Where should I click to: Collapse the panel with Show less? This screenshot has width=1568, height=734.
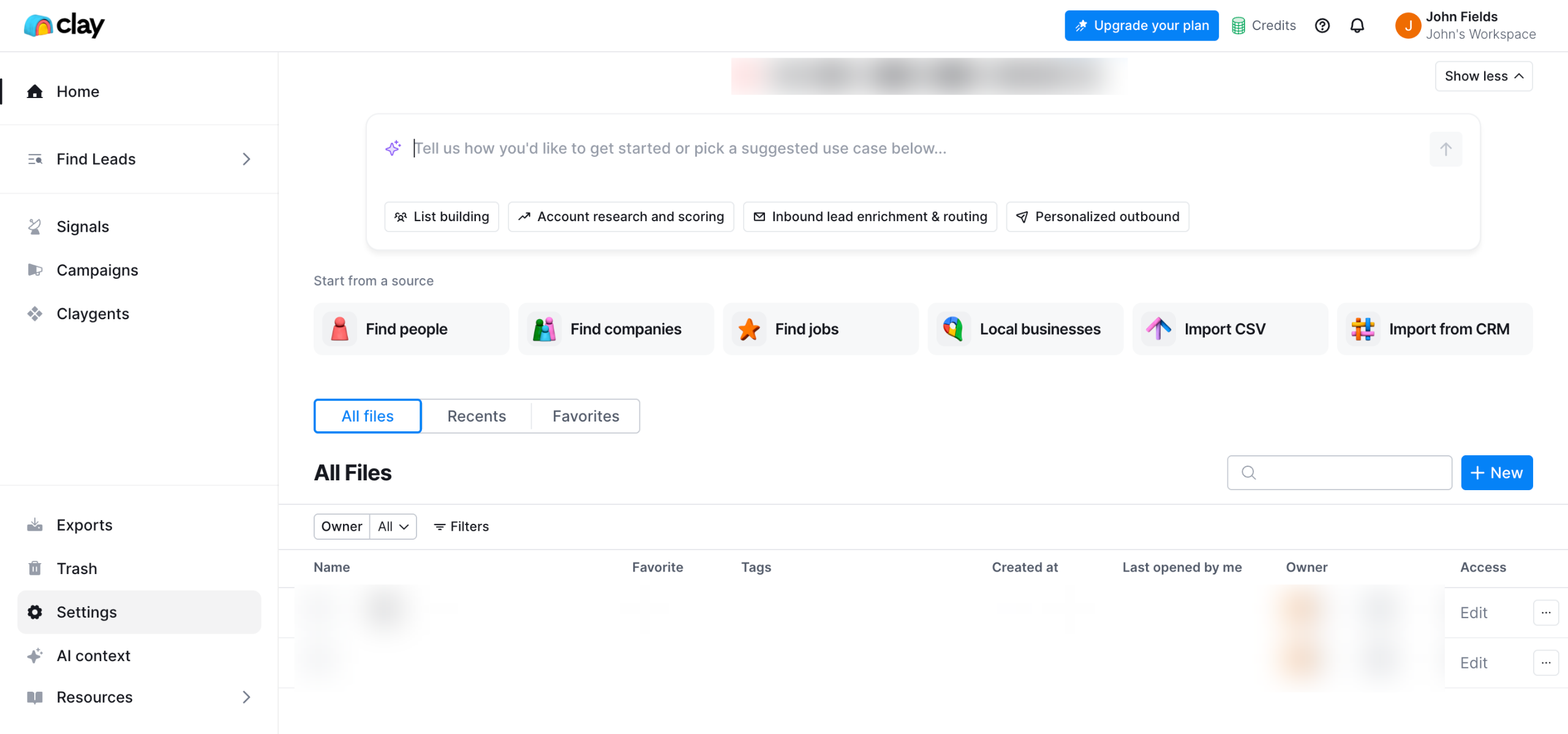pos(1483,76)
